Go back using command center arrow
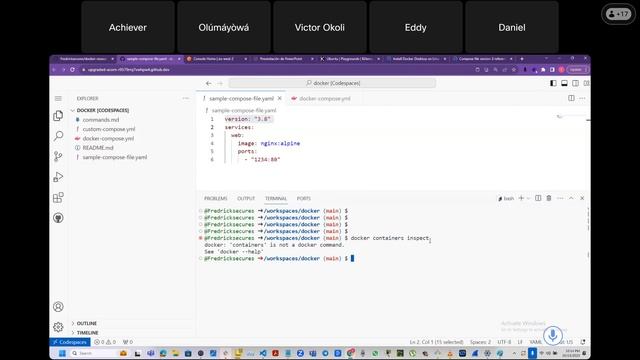 [209, 83]
